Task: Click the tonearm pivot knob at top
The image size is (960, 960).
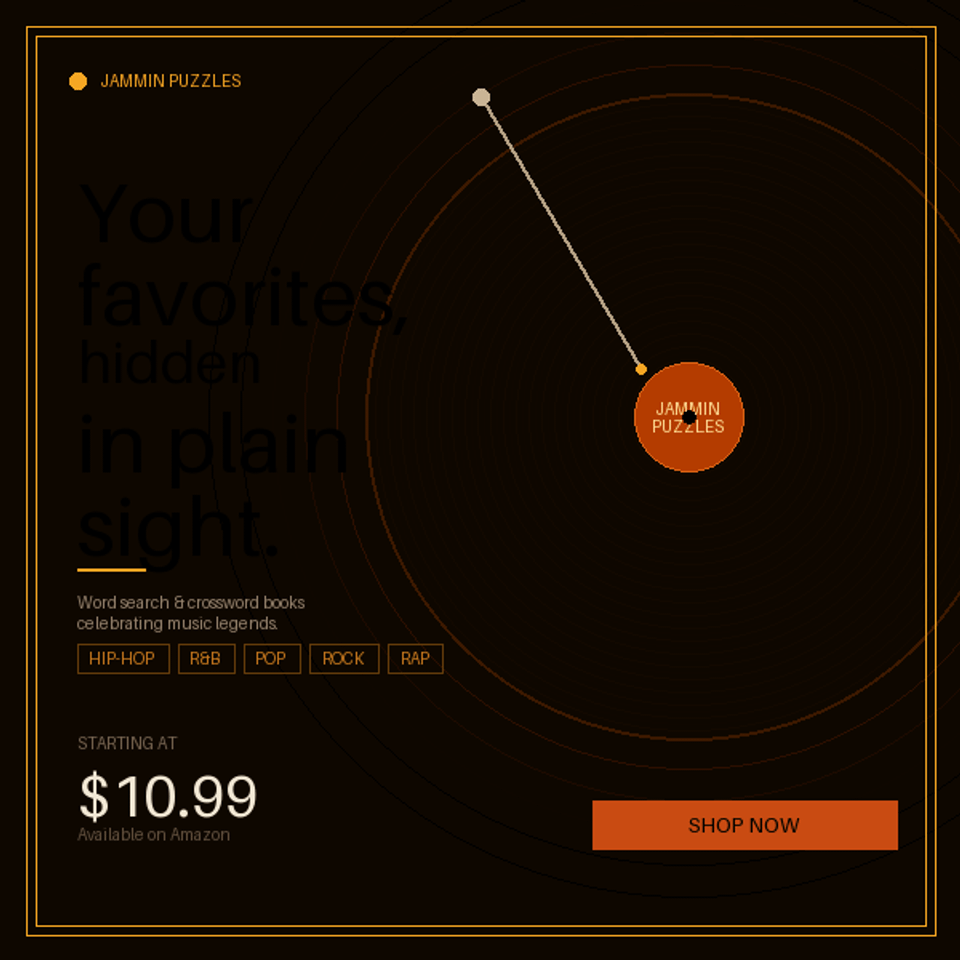Action: click(x=481, y=97)
